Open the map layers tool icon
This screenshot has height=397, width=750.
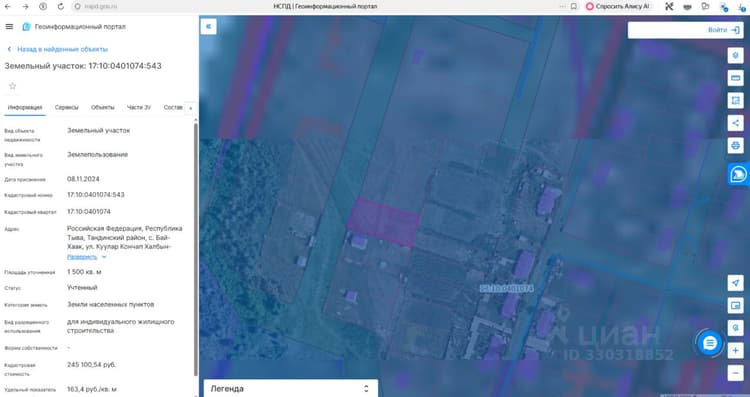coord(736,55)
